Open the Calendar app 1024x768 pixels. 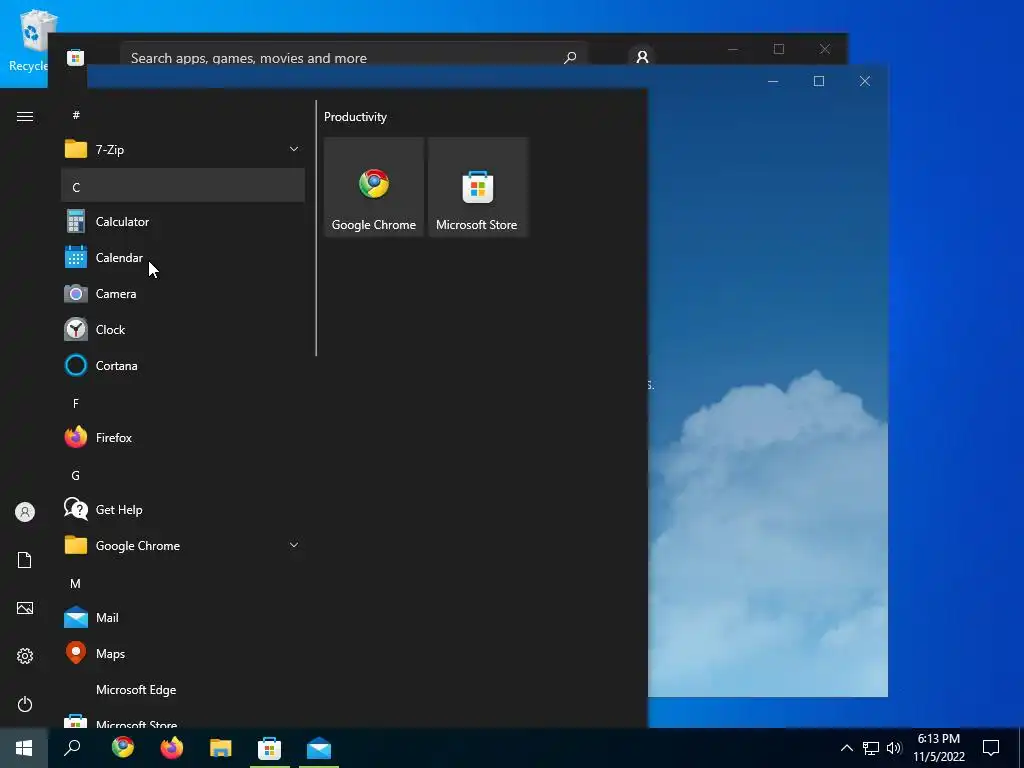coord(183,258)
